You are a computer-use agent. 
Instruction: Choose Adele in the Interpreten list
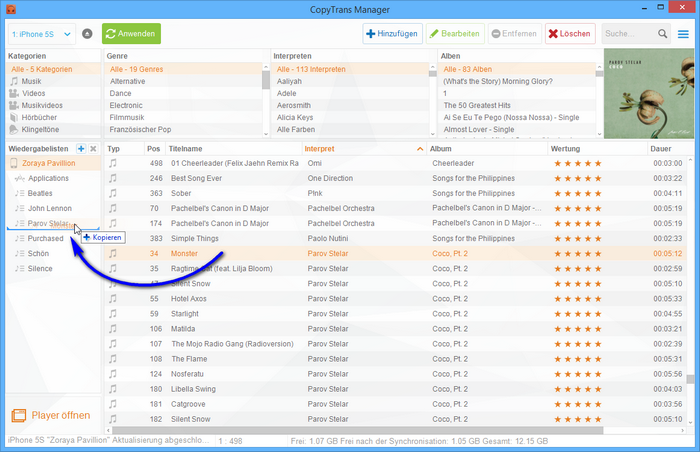(x=288, y=93)
